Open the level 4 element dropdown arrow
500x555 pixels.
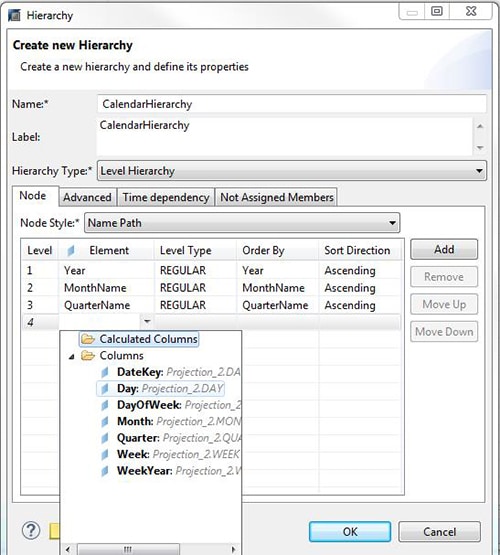(x=146, y=321)
